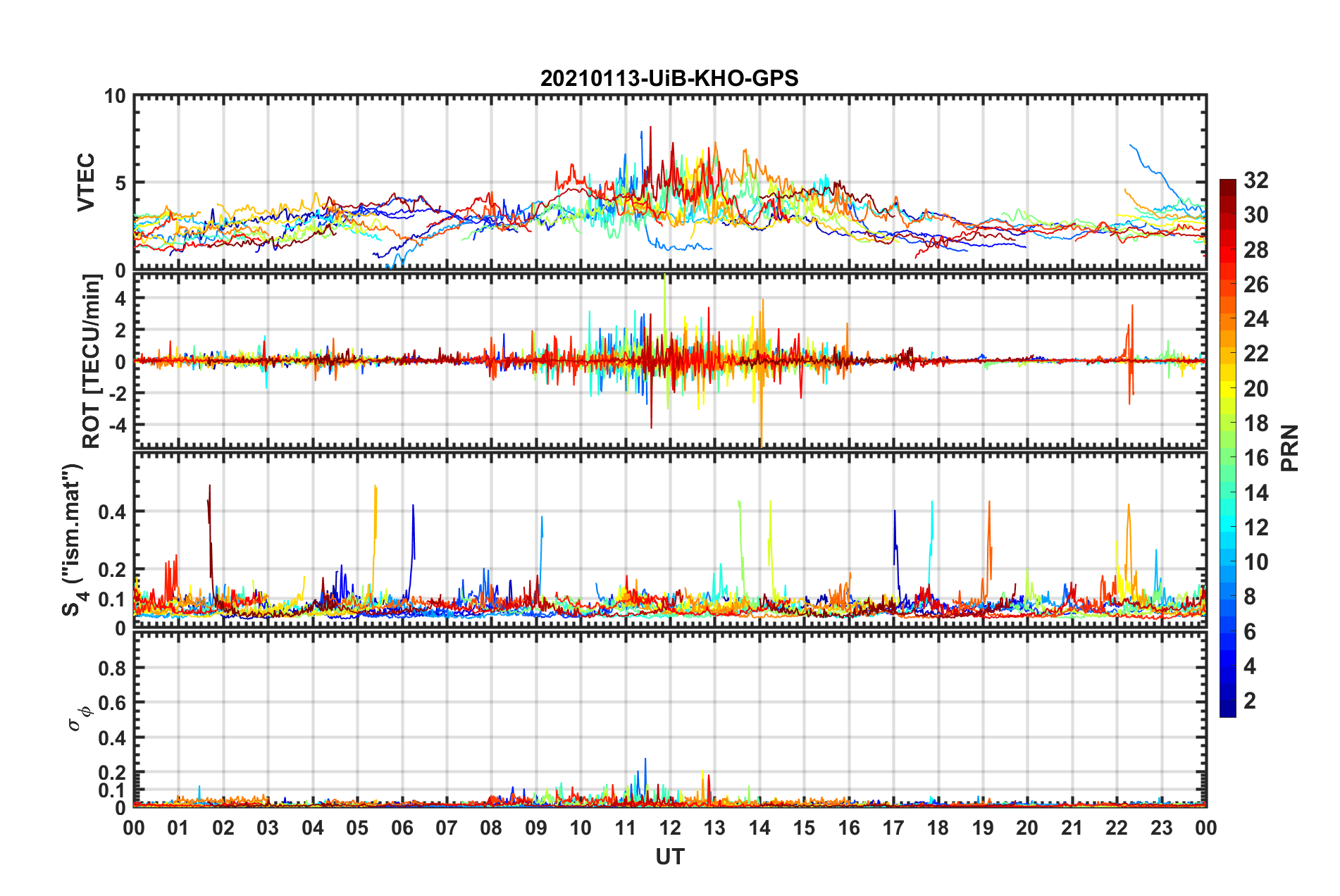This screenshot has height=896, width=1340.
Task: Click colorbar tick label 24
Action: [1255, 319]
